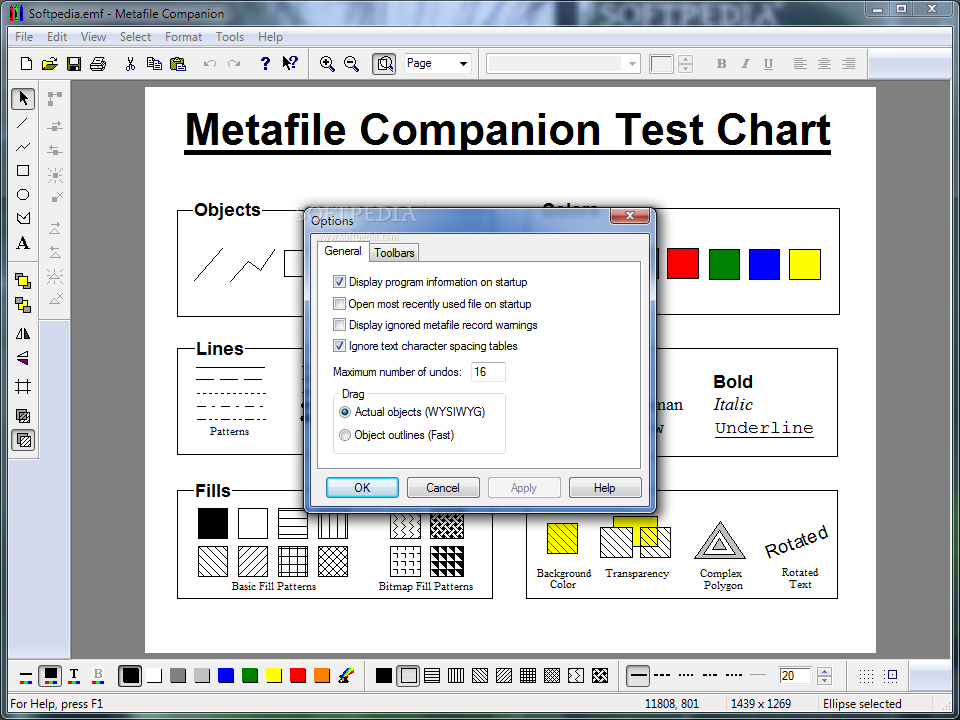Select the Polygon tool
This screenshot has height=720, width=960.
(x=23, y=218)
